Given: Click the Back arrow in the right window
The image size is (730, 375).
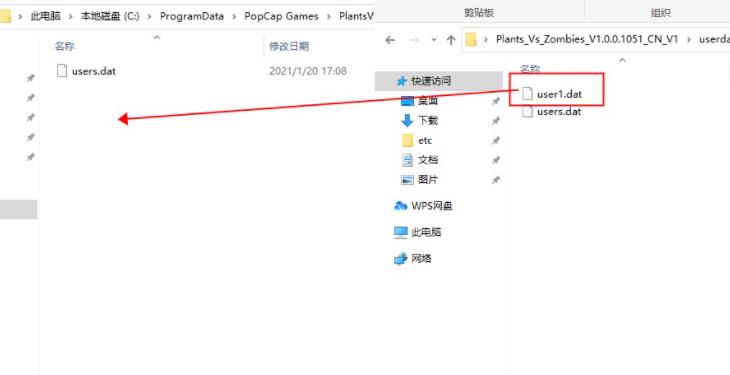Looking at the screenshot, I should click(x=390, y=40).
